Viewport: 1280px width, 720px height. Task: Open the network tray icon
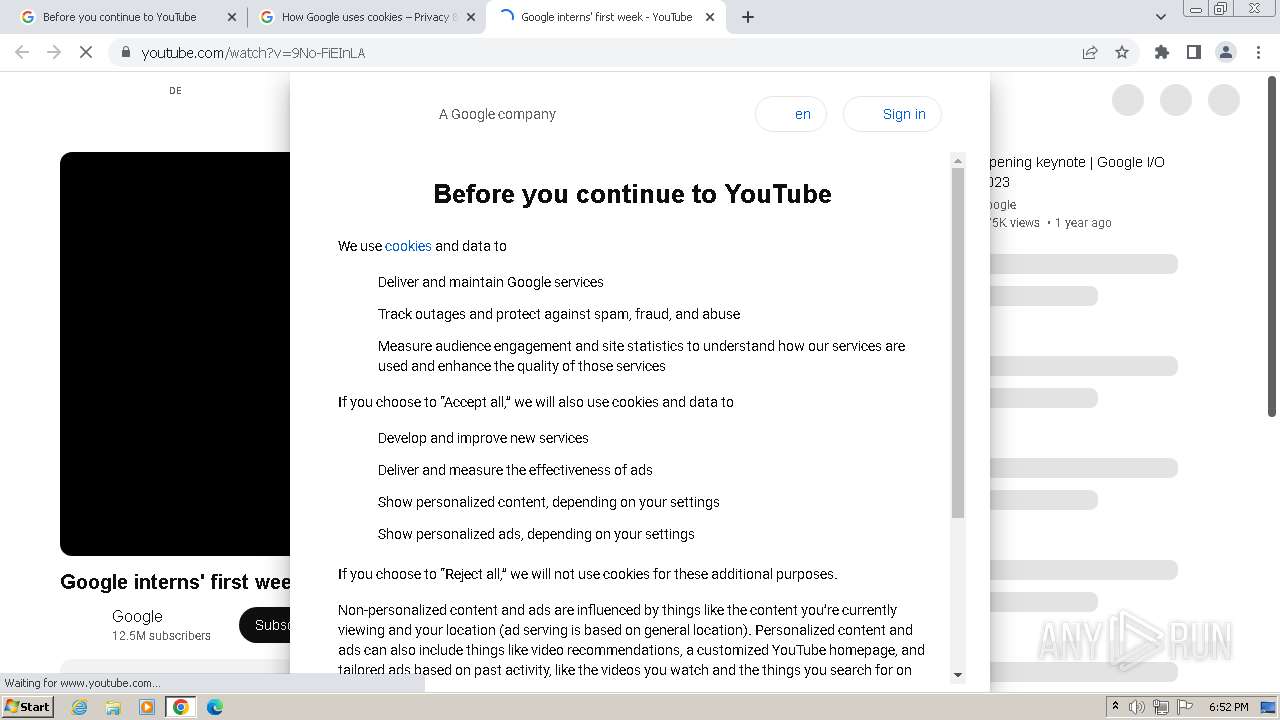coord(1162,707)
